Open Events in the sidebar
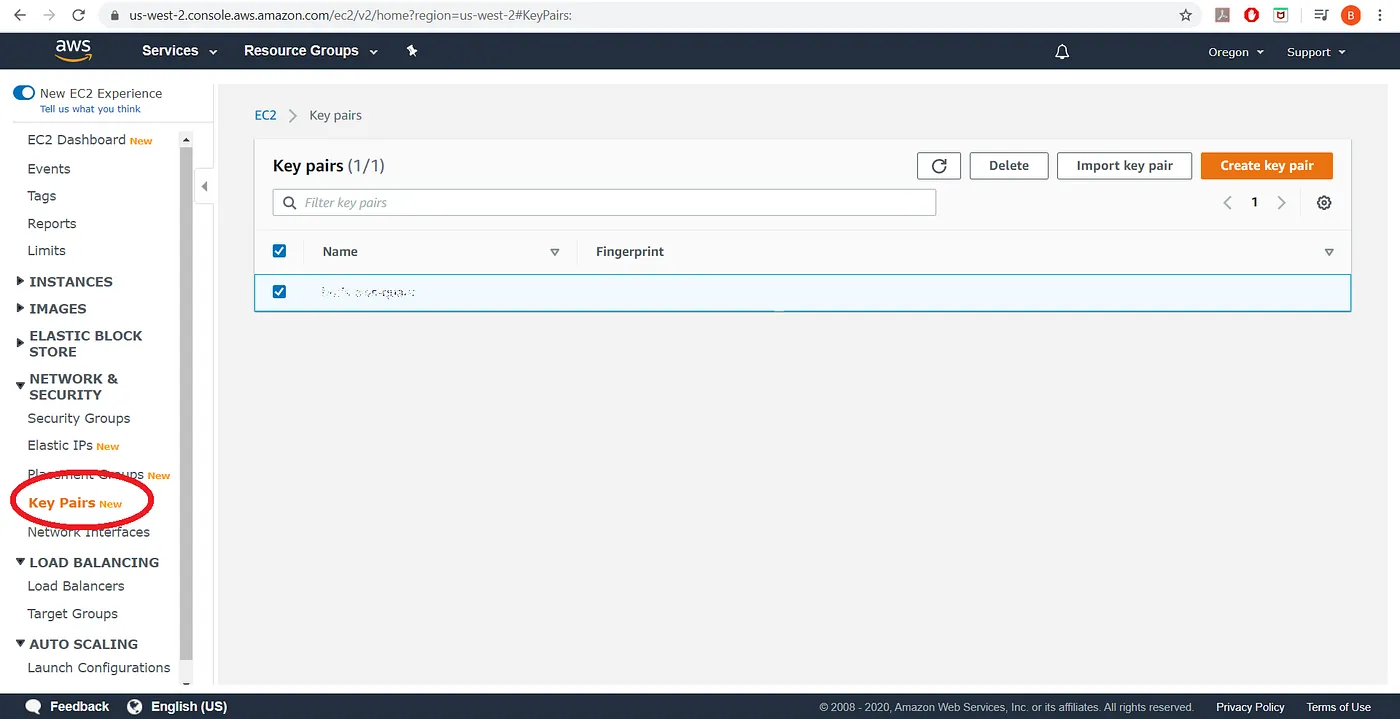The width and height of the screenshot is (1400, 719). (x=49, y=169)
